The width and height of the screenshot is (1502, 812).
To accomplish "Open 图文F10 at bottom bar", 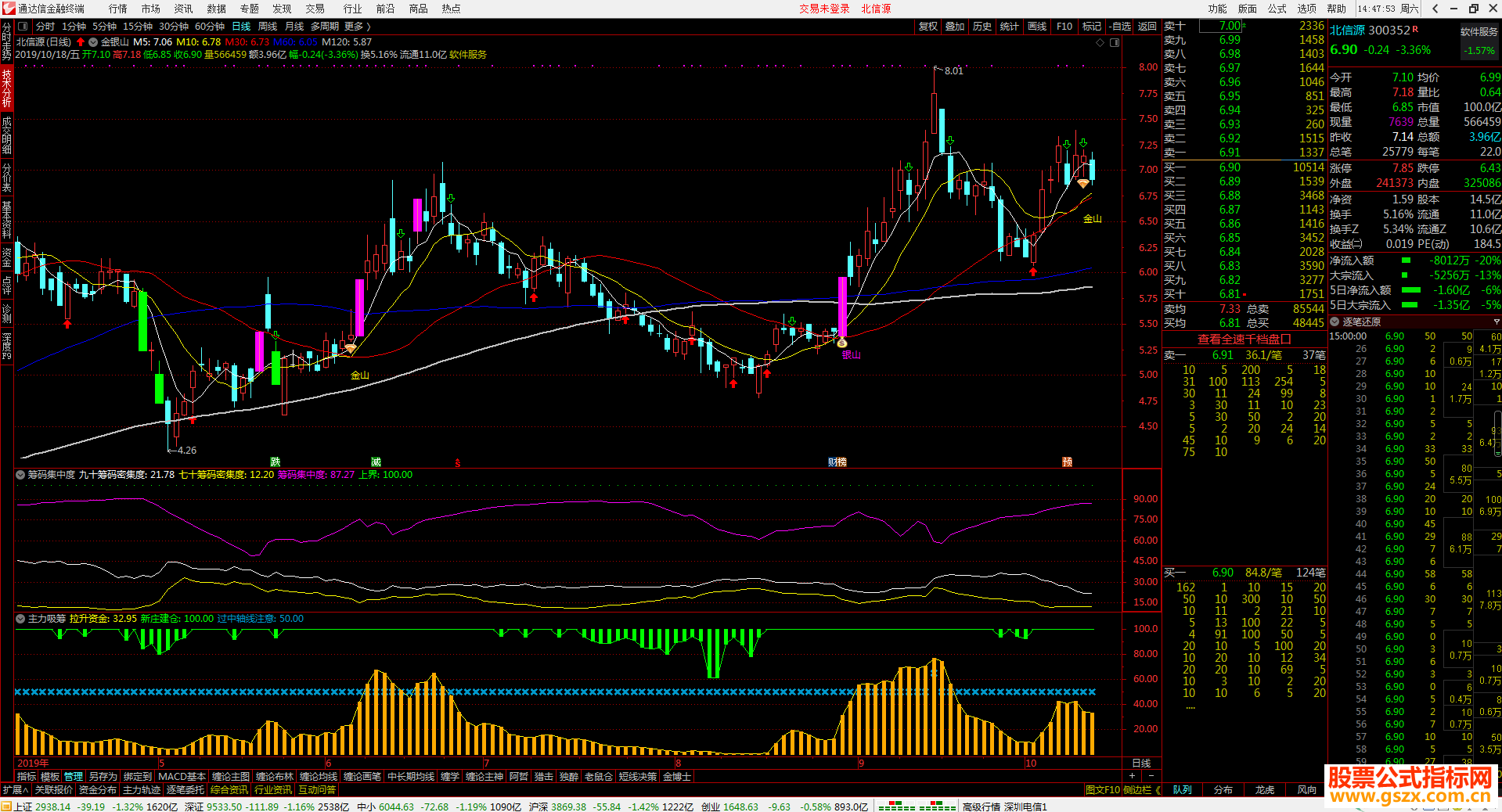I will coord(1102,790).
